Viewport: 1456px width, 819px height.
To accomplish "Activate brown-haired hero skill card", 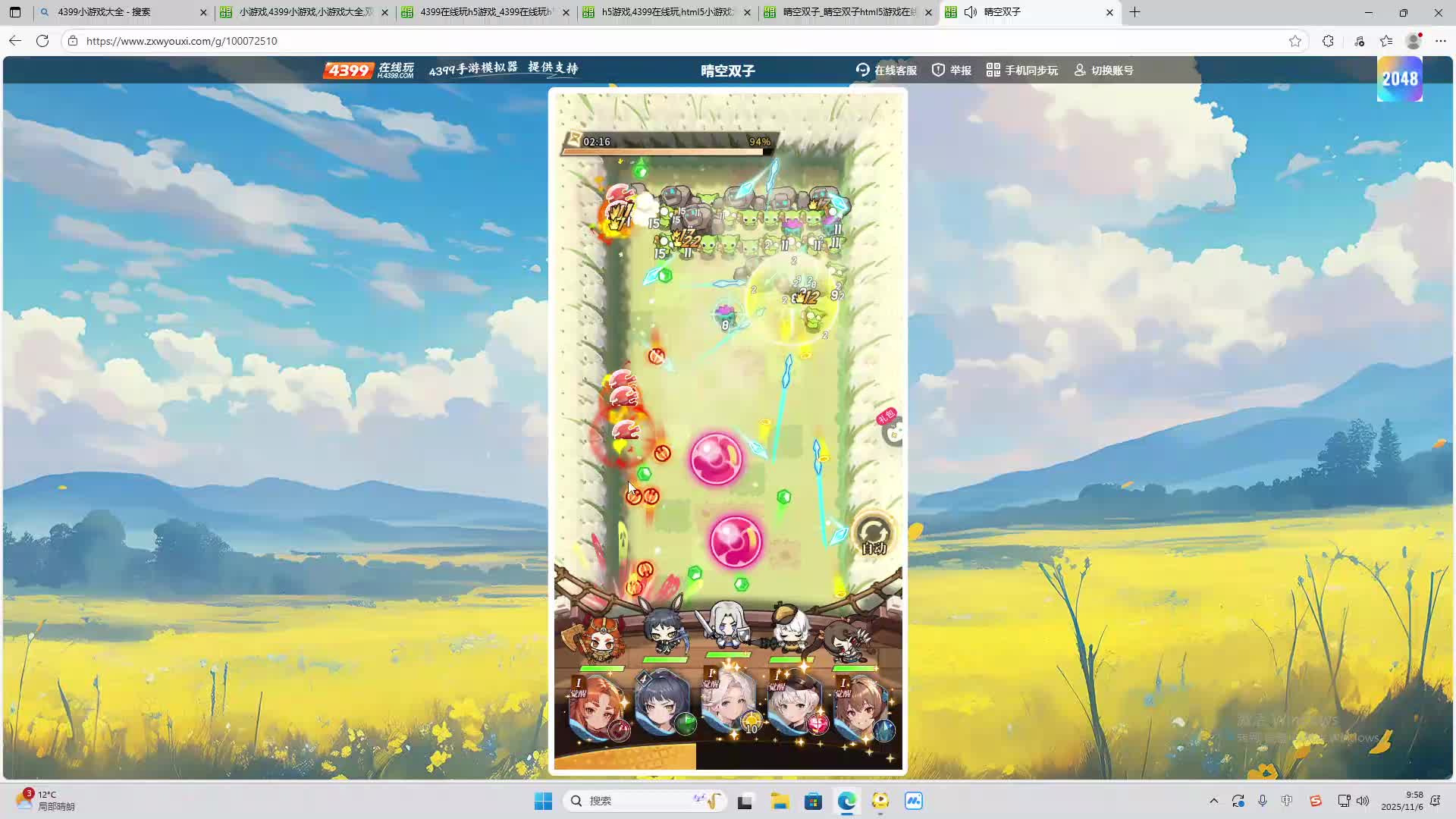I will click(x=861, y=709).
